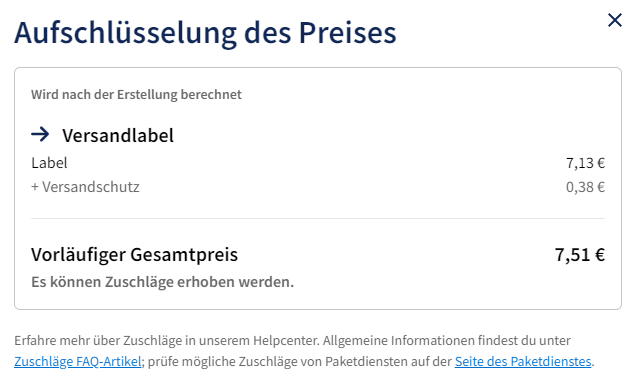Image resolution: width=637 pixels, height=387 pixels.
Task: Click the Aufschlüsselung des Preises title
Action: tap(205, 32)
